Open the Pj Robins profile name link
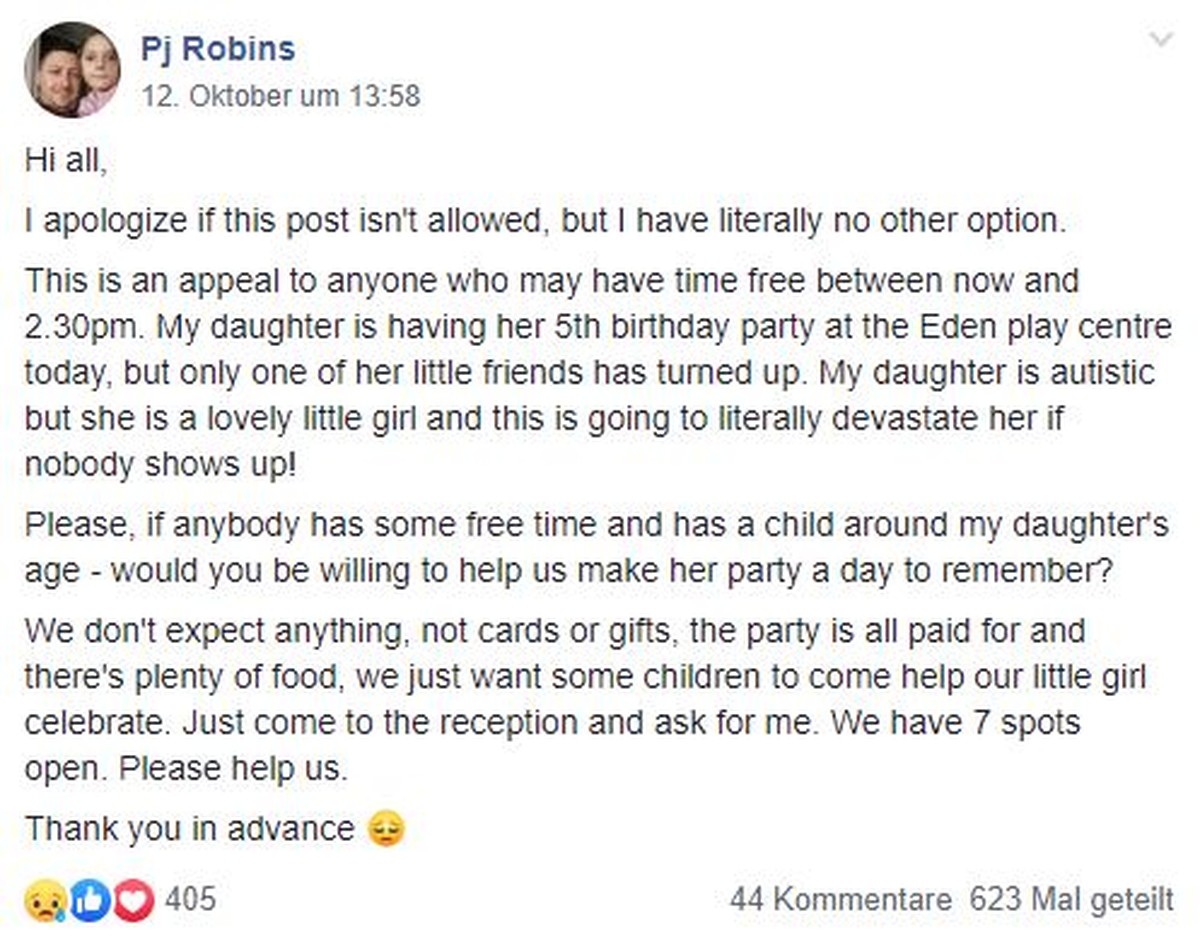Screen dimensions: 1200x944 pyautogui.click(x=217, y=48)
